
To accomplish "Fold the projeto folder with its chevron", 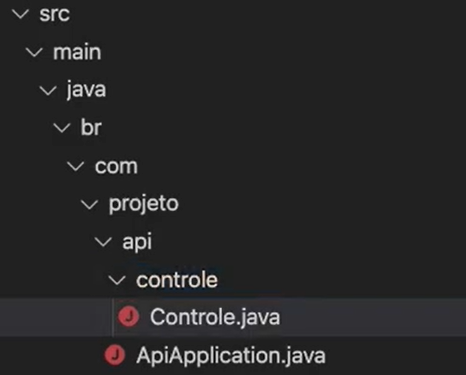I will click(x=90, y=204).
